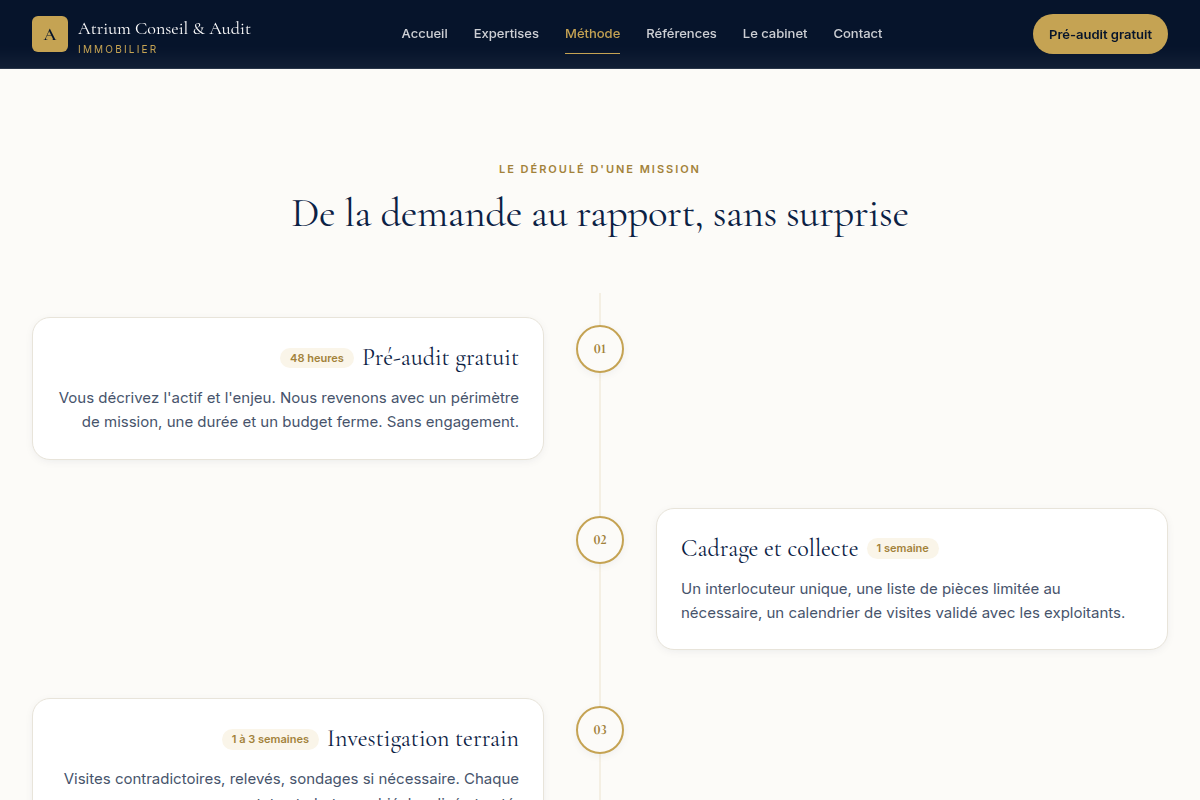Click timeline step marker 03

pos(600,730)
